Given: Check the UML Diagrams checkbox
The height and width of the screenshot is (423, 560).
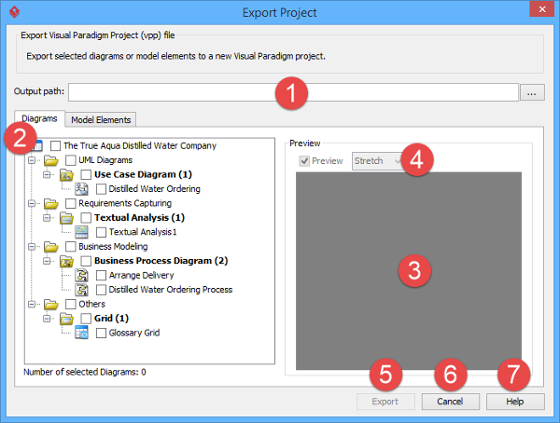Looking at the screenshot, I should coord(70,160).
